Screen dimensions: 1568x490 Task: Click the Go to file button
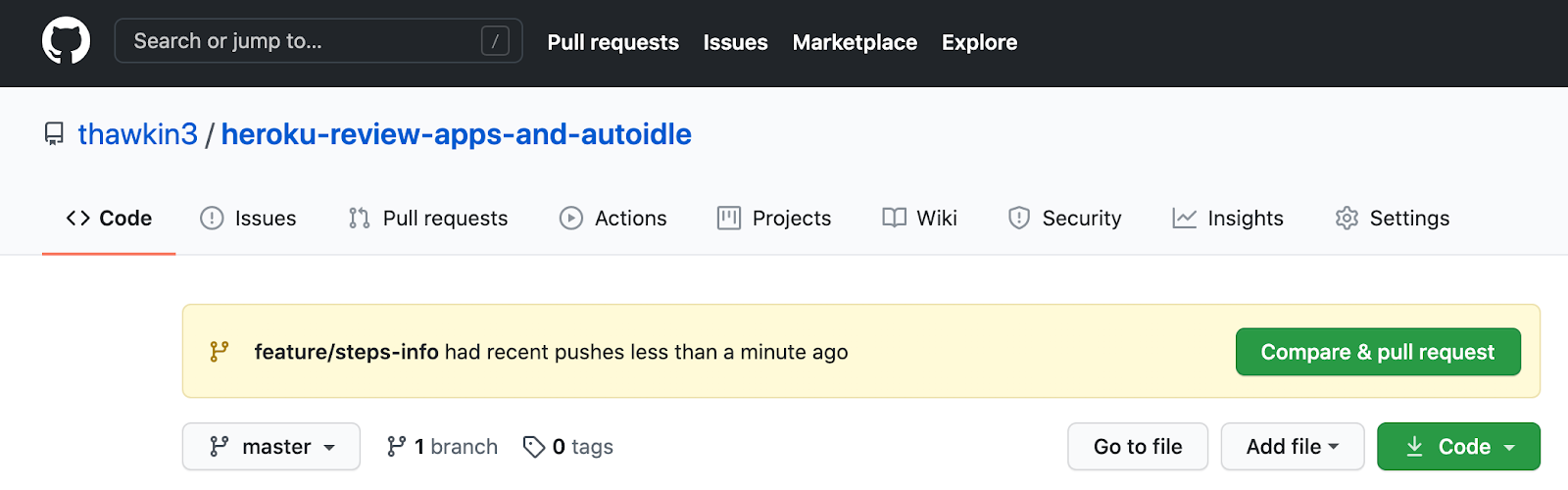pos(1137,447)
